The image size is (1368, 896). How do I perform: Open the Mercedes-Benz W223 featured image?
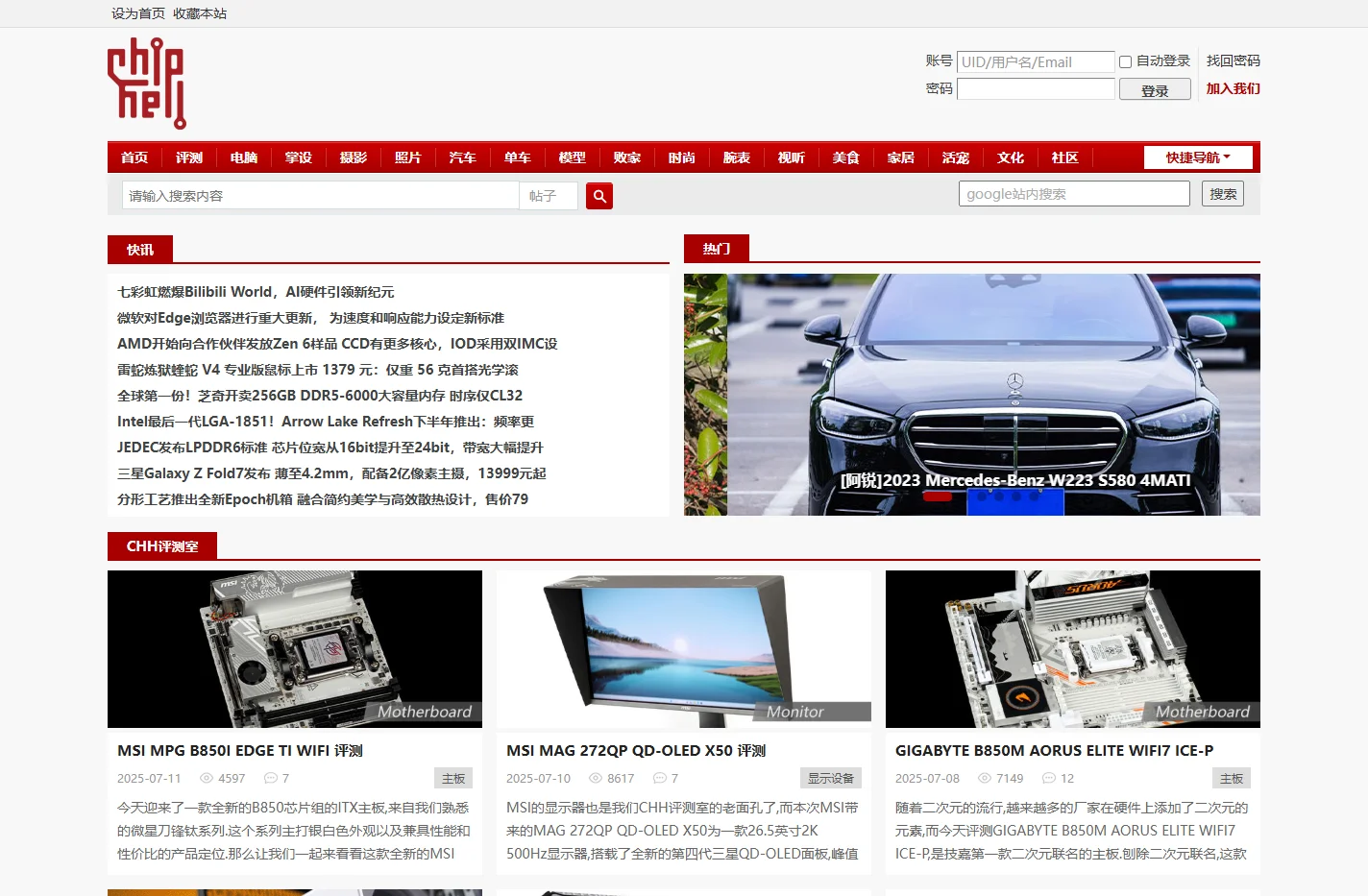(972, 395)
